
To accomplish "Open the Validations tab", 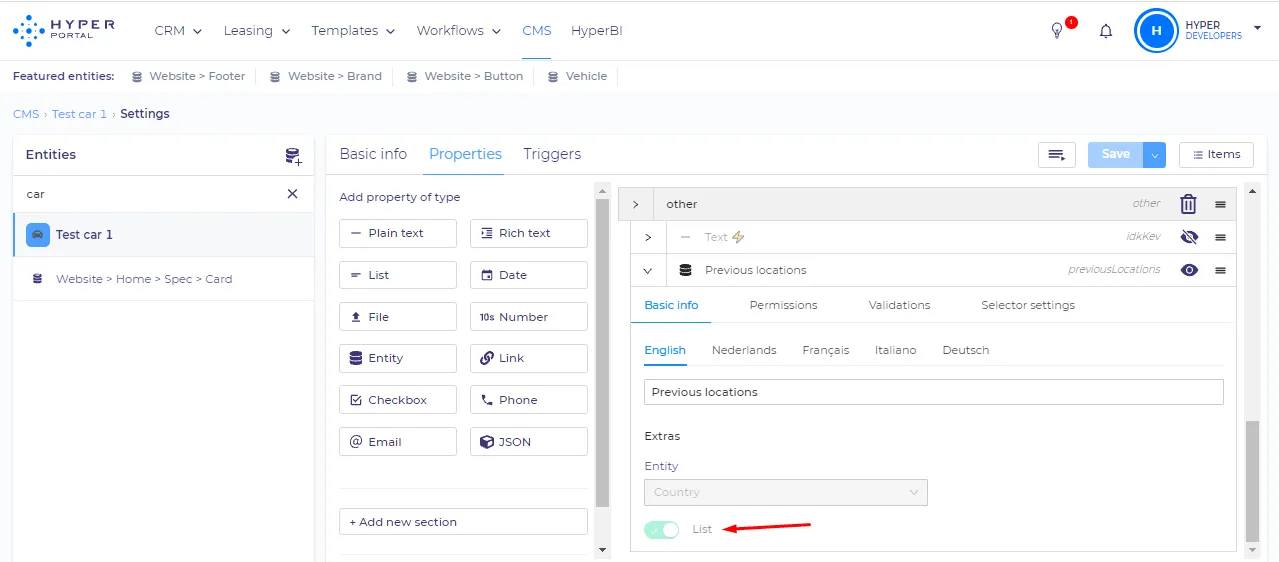I will pyautogui.click(x=899, y=305).
